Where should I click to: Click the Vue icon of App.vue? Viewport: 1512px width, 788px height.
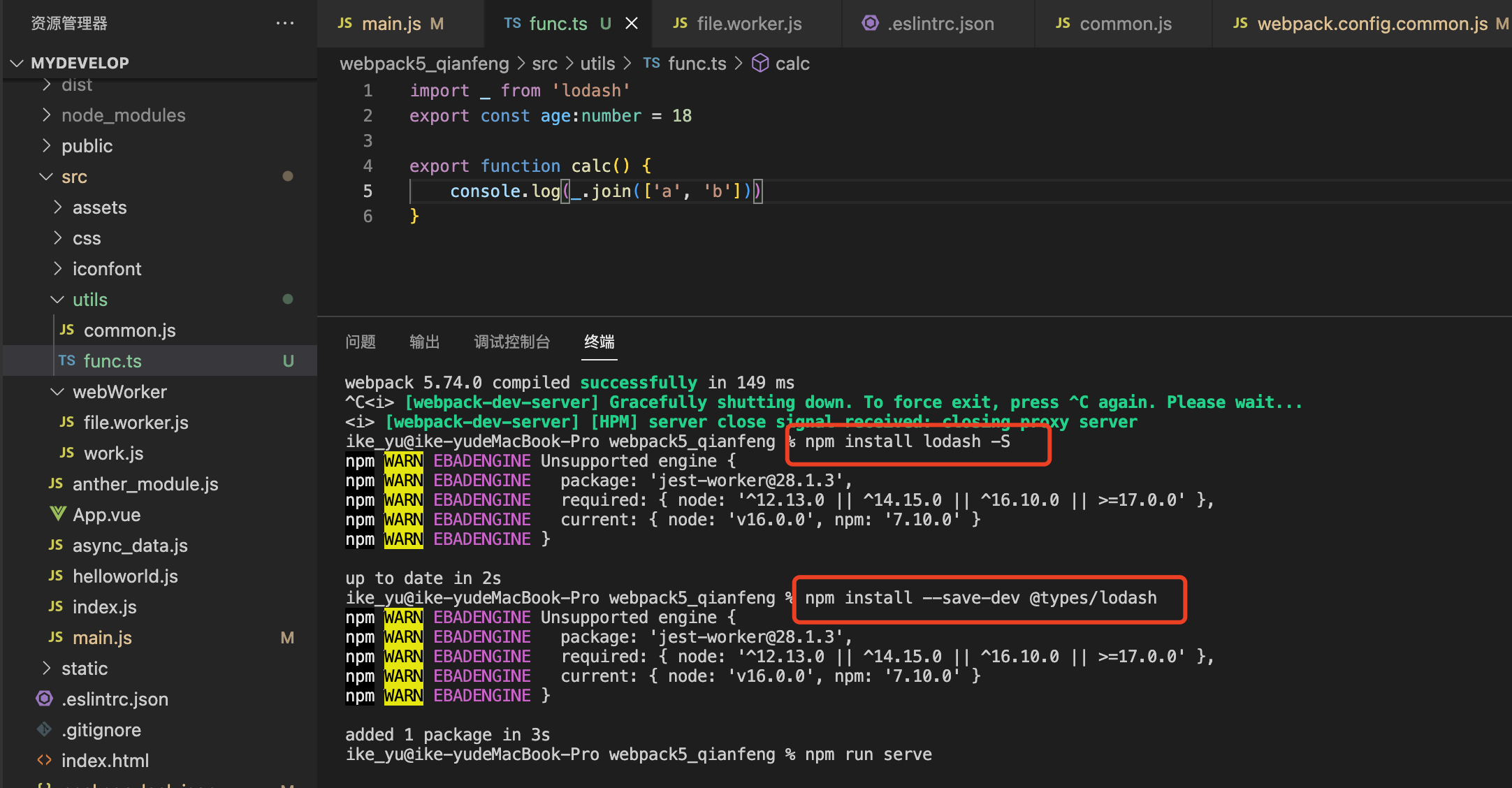point(57,514)
